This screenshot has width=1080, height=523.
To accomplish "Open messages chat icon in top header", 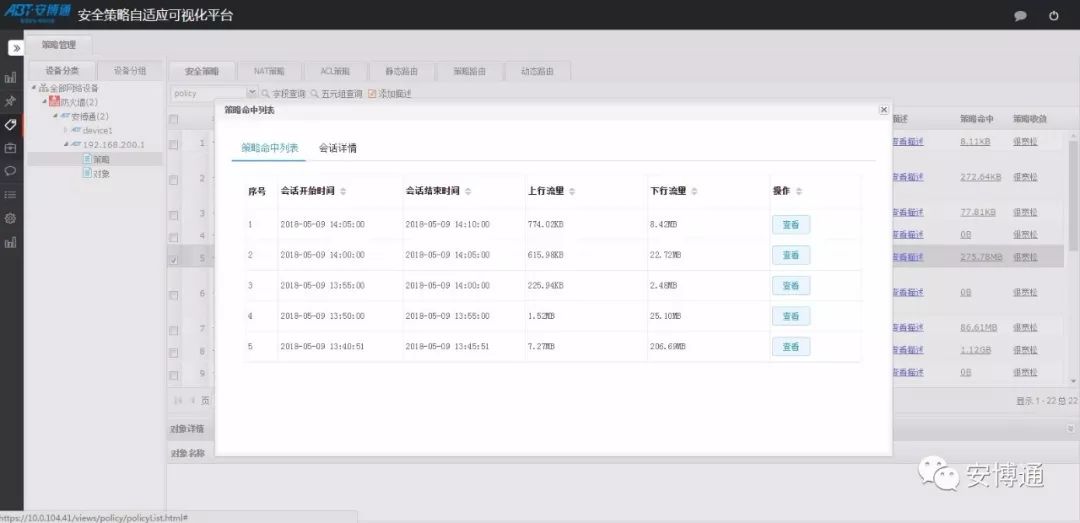I will pos(1020,16).
